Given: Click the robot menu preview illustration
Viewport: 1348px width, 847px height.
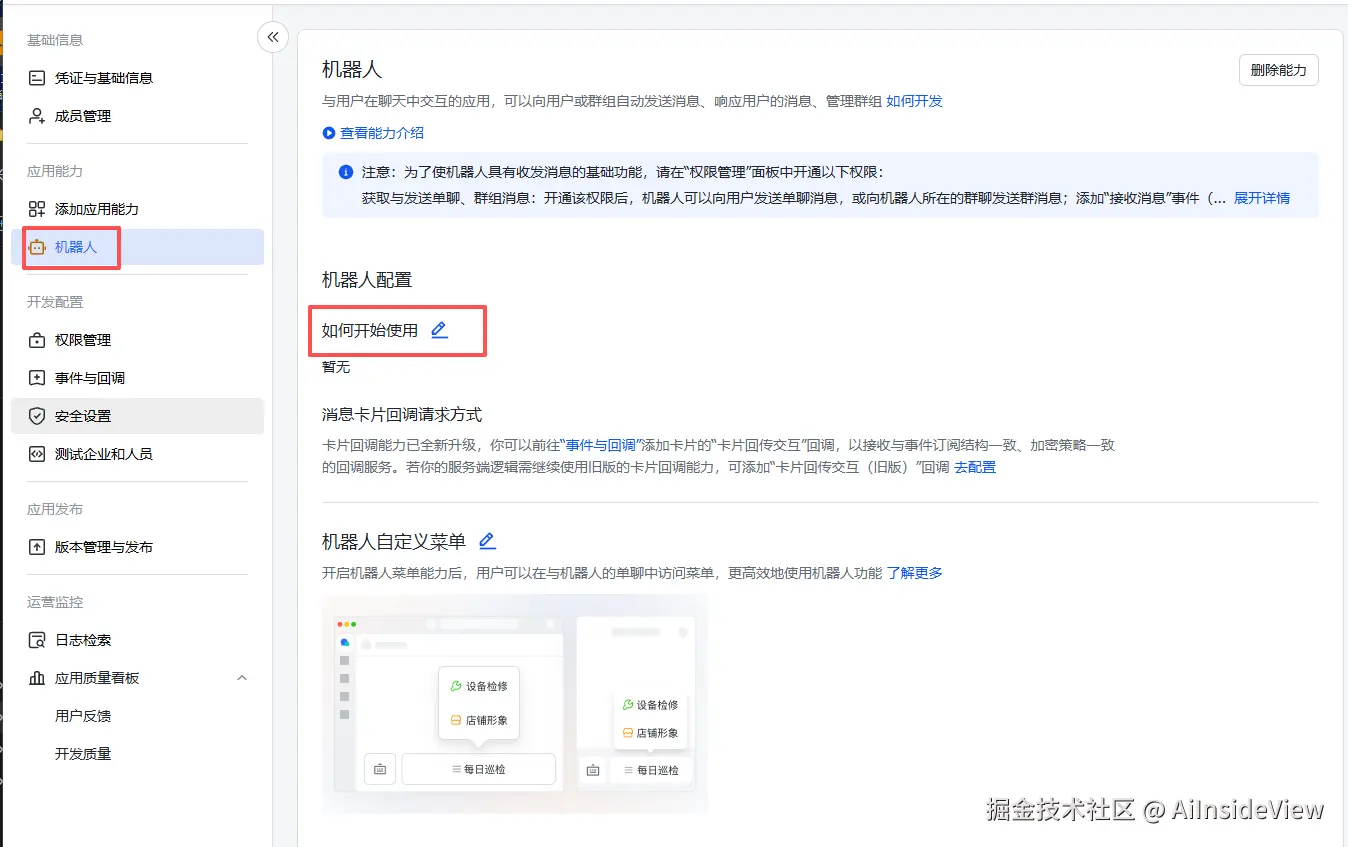Looking at the screenshot, I should point(515,704).
